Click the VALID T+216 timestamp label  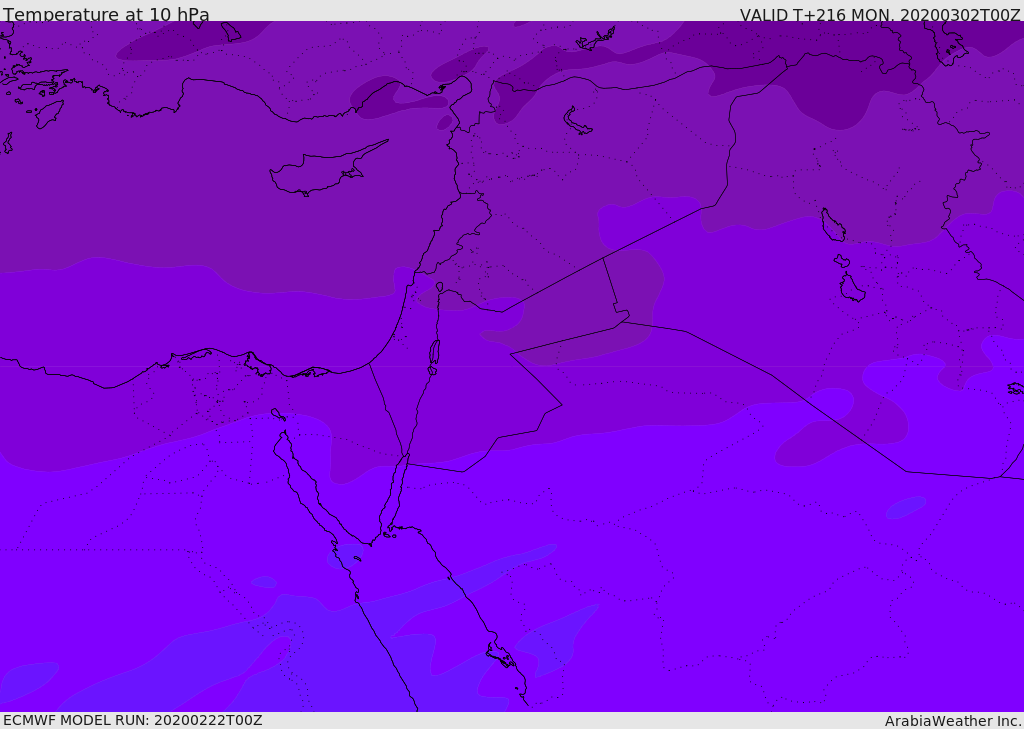879,15
